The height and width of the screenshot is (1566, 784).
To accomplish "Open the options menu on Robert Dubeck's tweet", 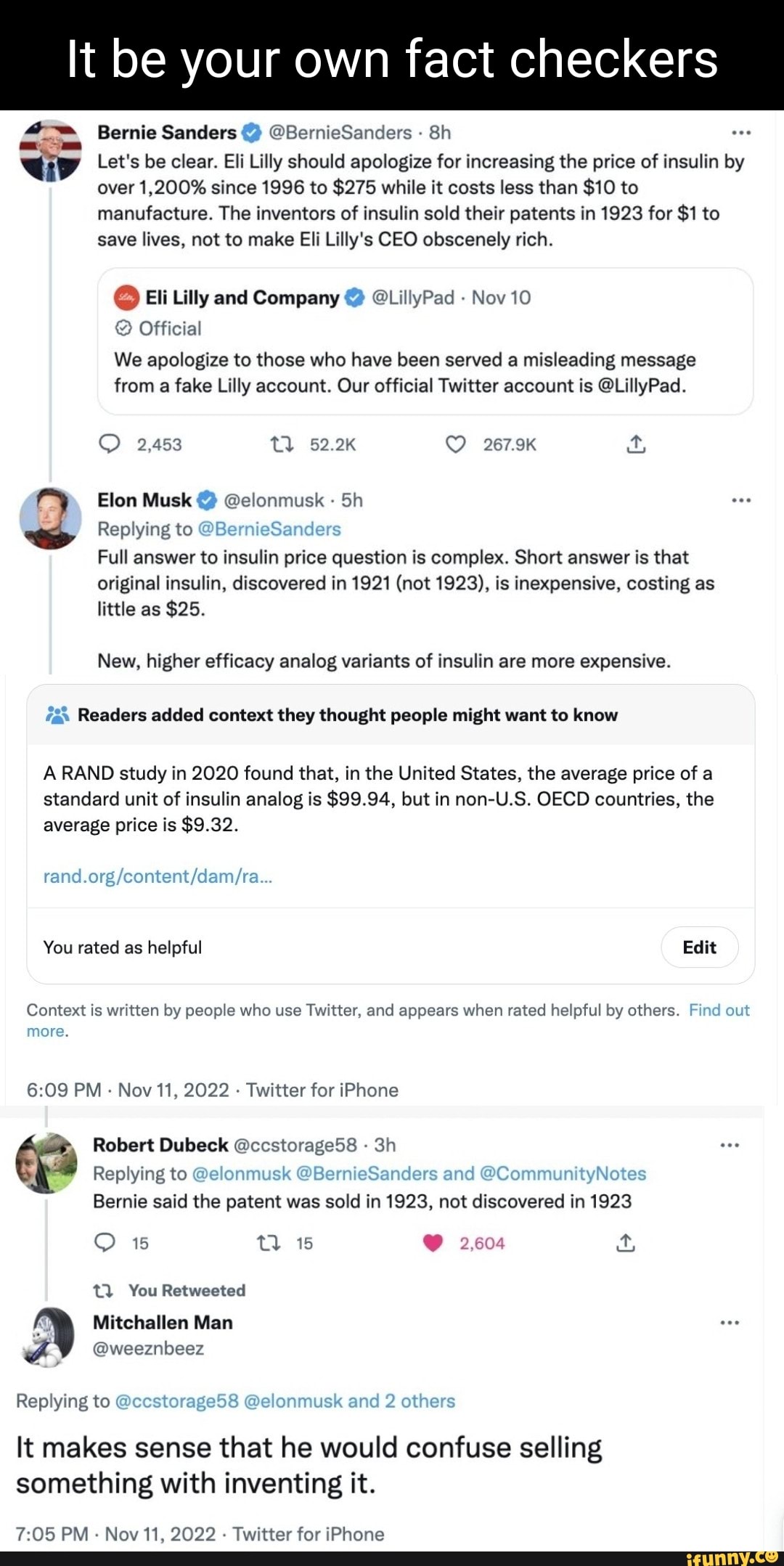I will tap(728, 1143).
